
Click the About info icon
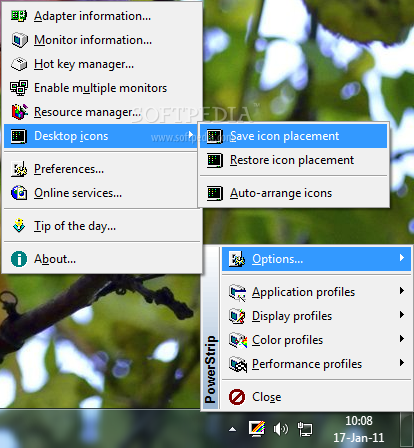coord(19,259)
